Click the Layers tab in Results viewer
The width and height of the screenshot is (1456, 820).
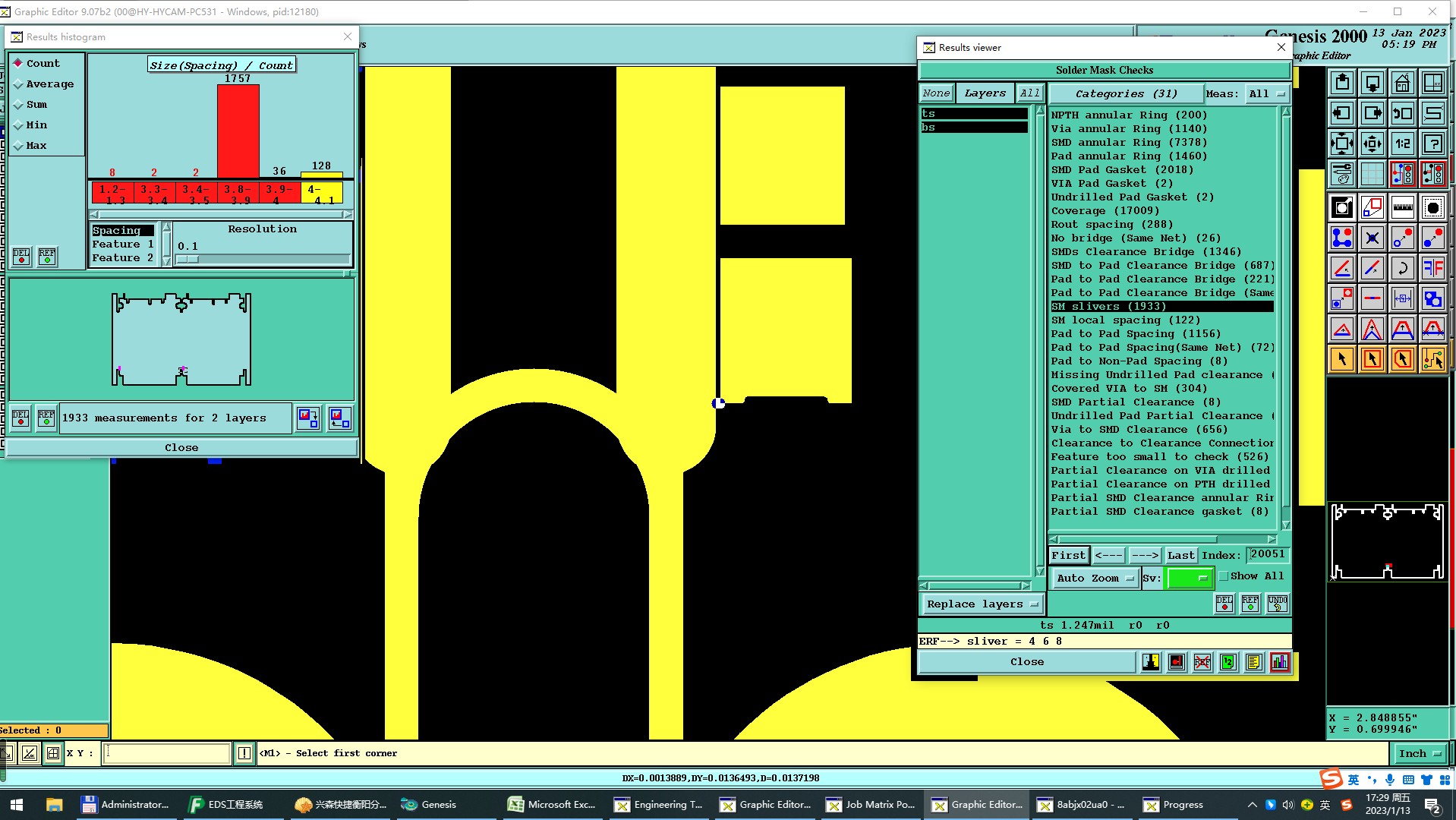coord(985,93)
